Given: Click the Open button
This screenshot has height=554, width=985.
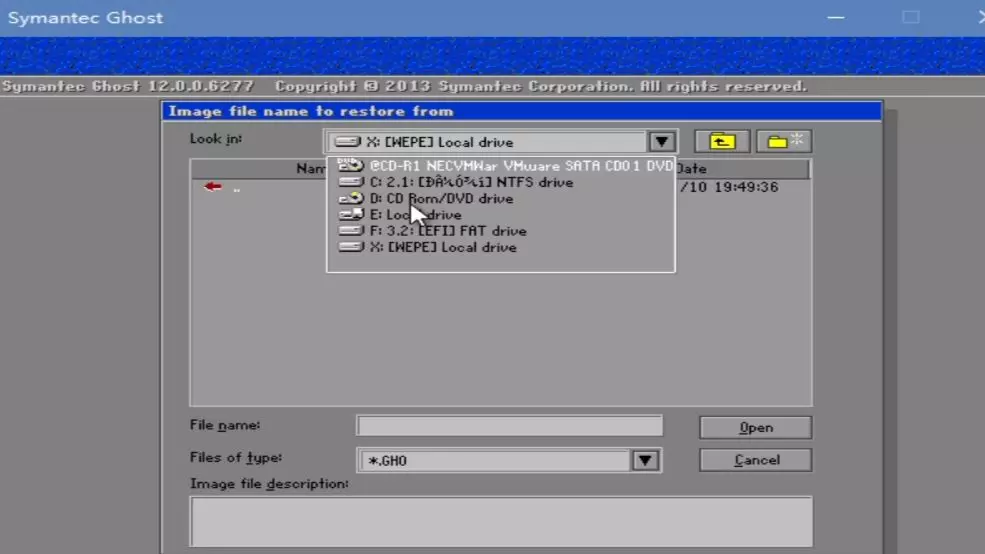Looking at the screenshot, I should tap(756, 428).
